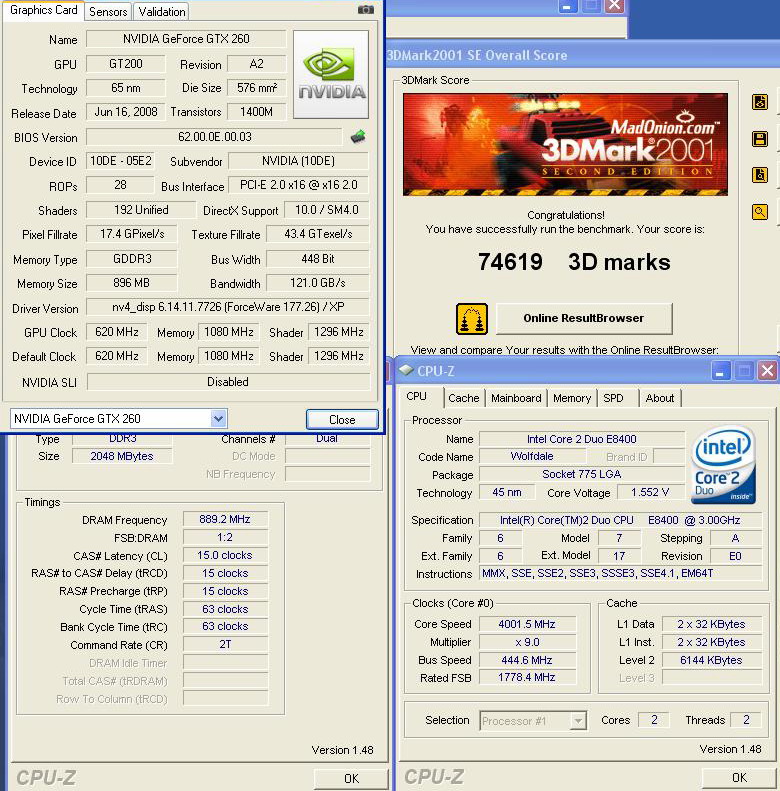Click the GPU name field NVIDIA GeForce GTX 260
The width and height of the screenshot is (780, 791).
click(x=186, y=39)
